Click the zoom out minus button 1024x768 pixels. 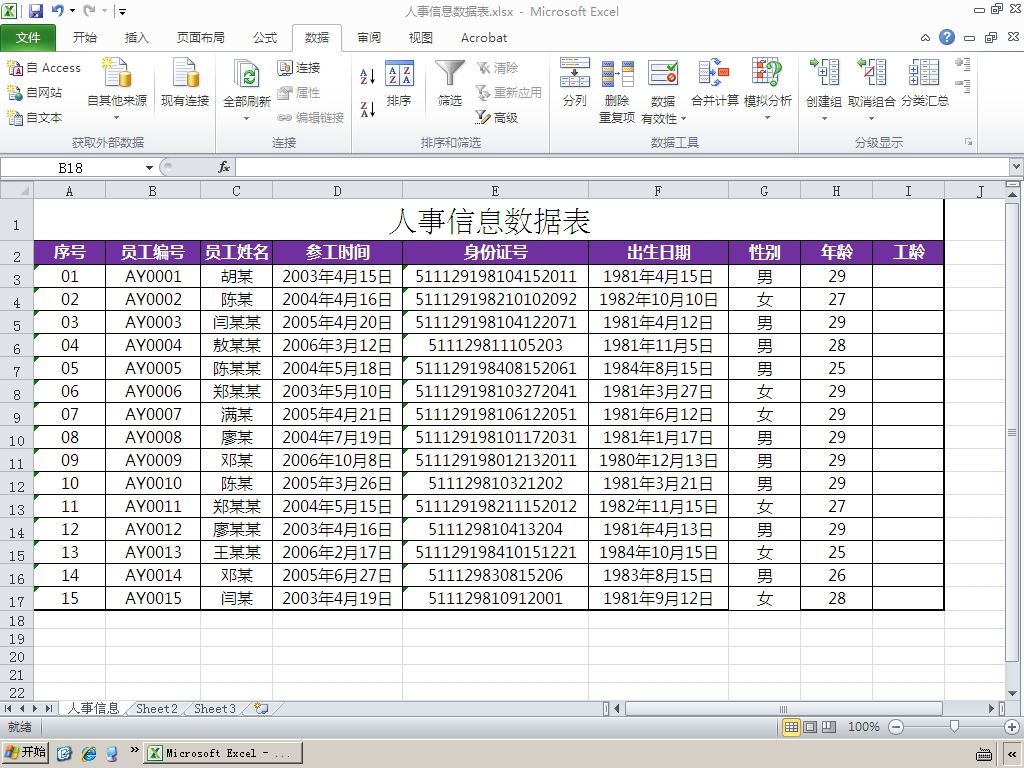click(897, 727)
